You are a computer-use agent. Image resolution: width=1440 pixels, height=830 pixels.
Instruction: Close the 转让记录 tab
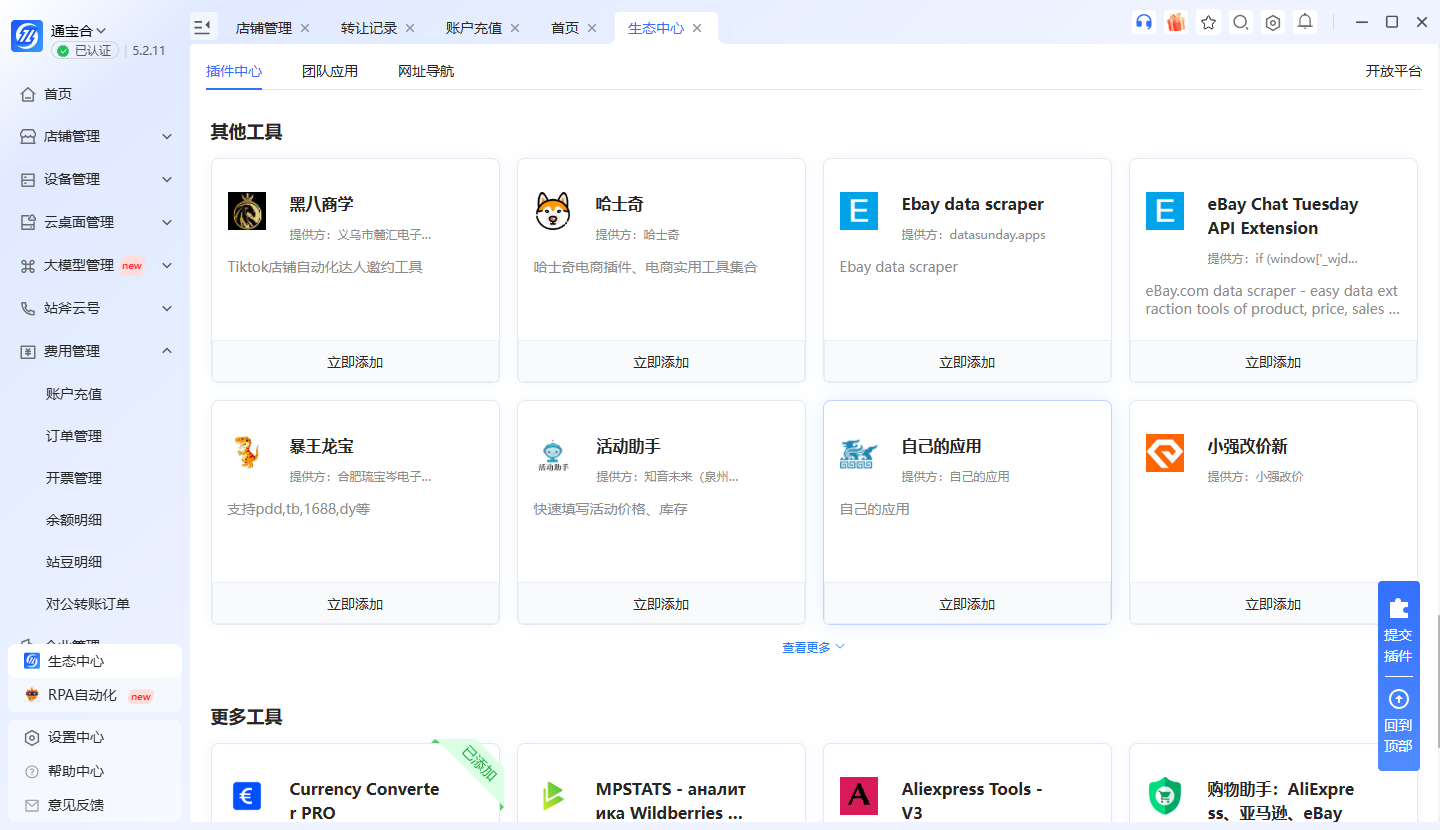pos(410,28)
